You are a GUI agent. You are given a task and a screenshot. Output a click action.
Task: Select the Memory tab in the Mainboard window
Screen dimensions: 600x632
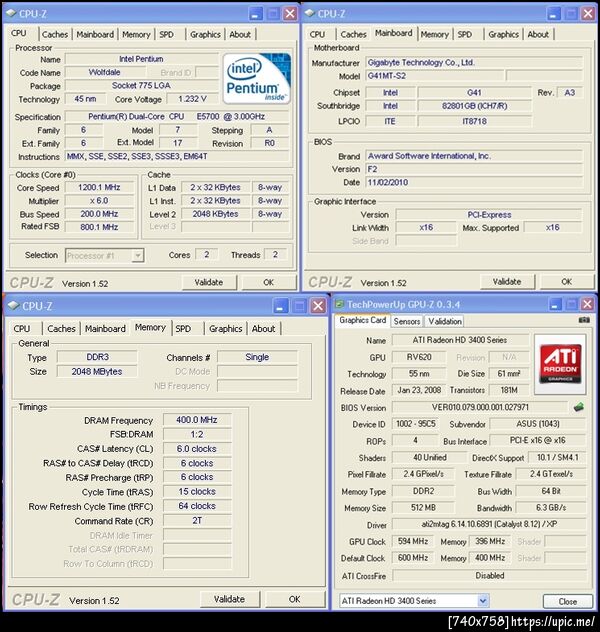point(434,35)
